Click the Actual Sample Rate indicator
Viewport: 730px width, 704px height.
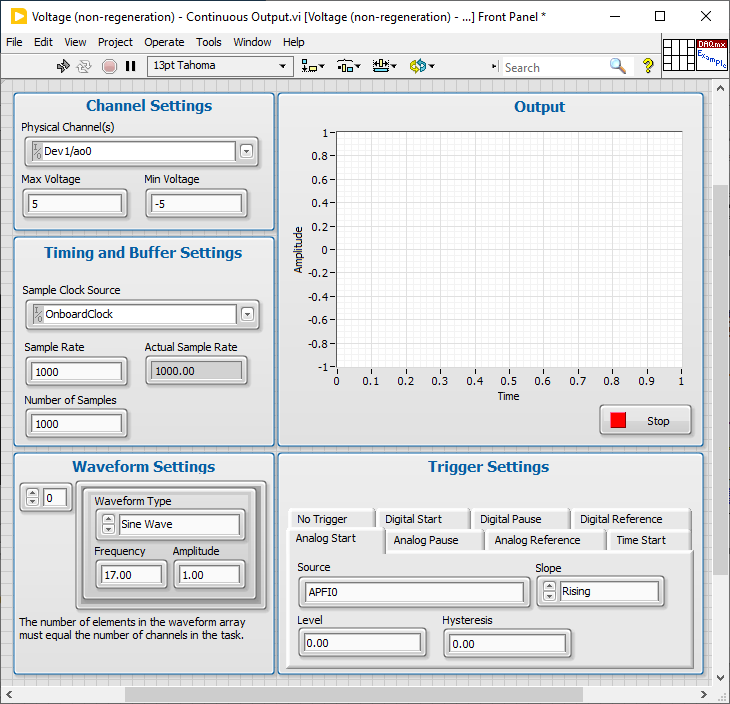[x=196, y=371]
